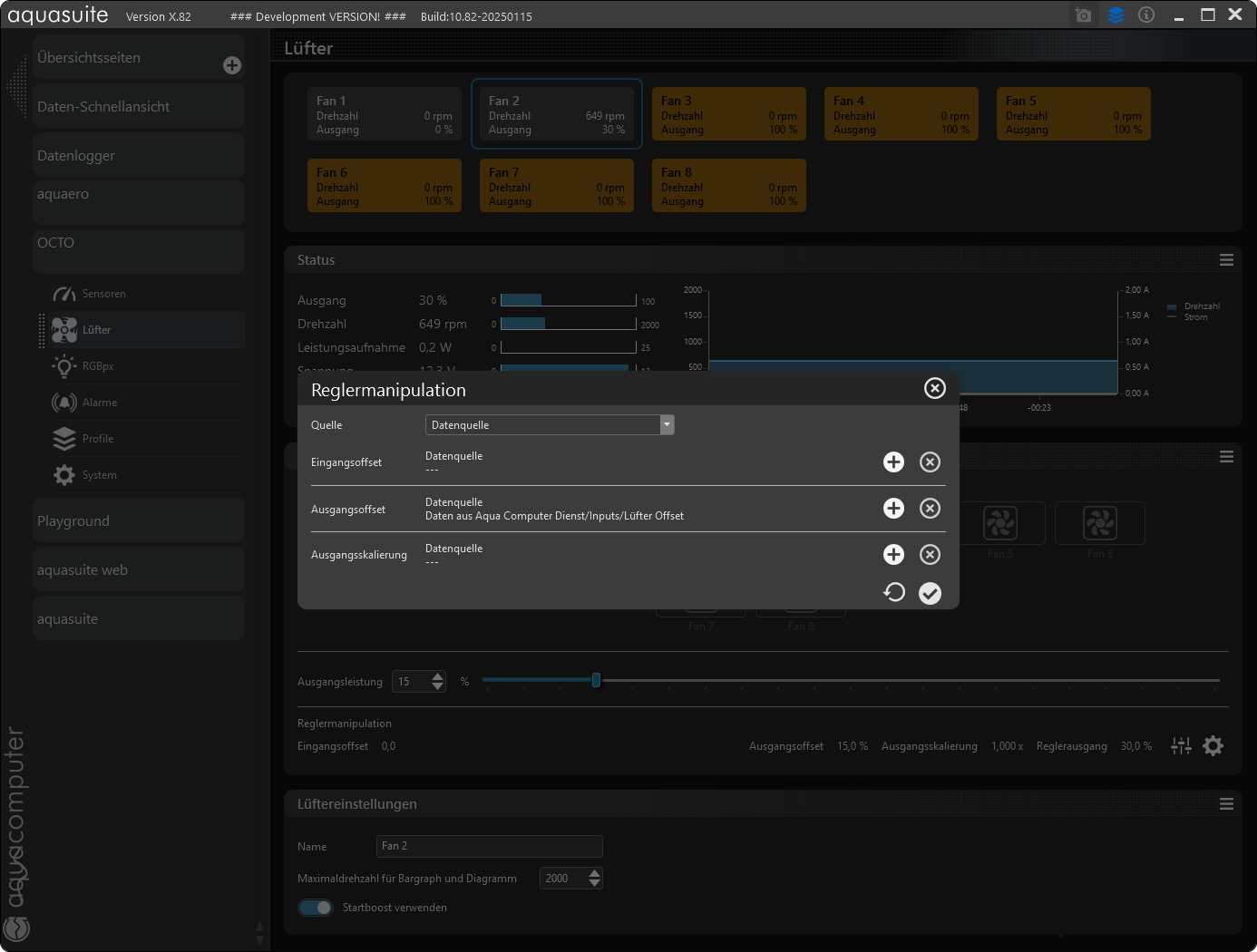Open the Status panel hamburger menu
This screenshot has width=1257, height=952.
point(1226,260)
